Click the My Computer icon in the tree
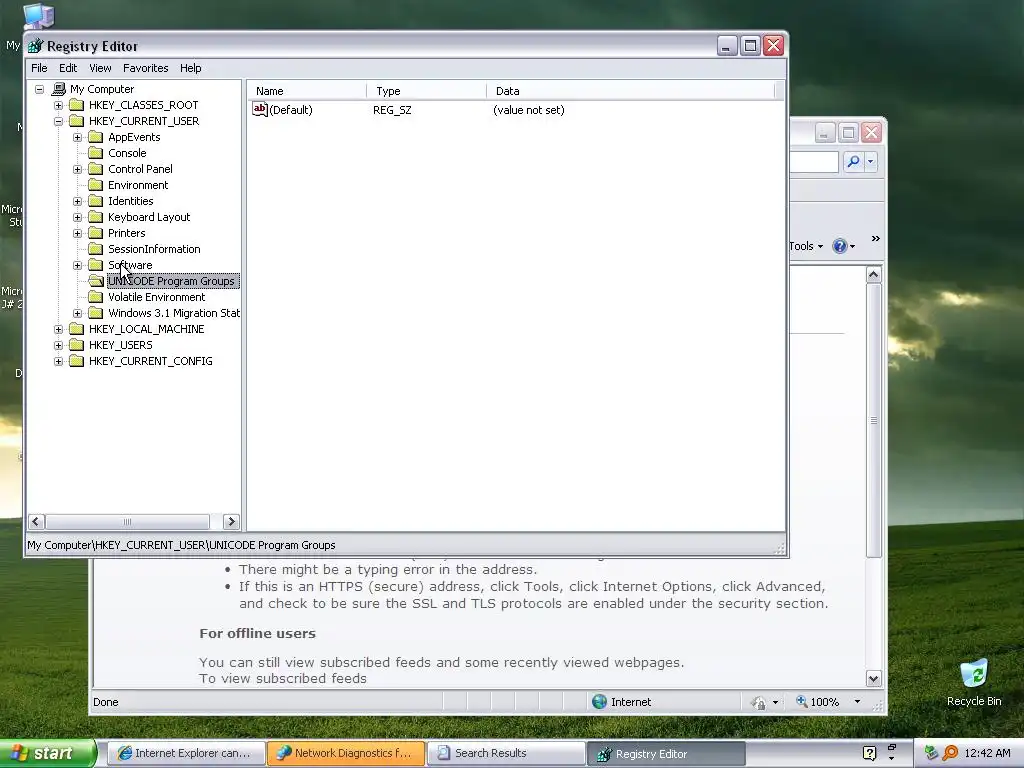The width and height of the screenshot is (1024, 768). (x=59, y=89)
